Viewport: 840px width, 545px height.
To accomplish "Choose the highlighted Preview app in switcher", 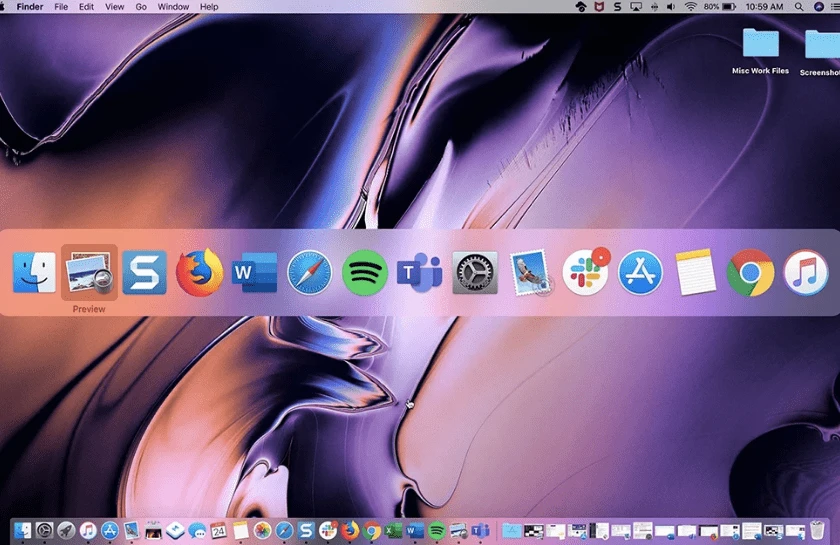I will click(89, 273).
